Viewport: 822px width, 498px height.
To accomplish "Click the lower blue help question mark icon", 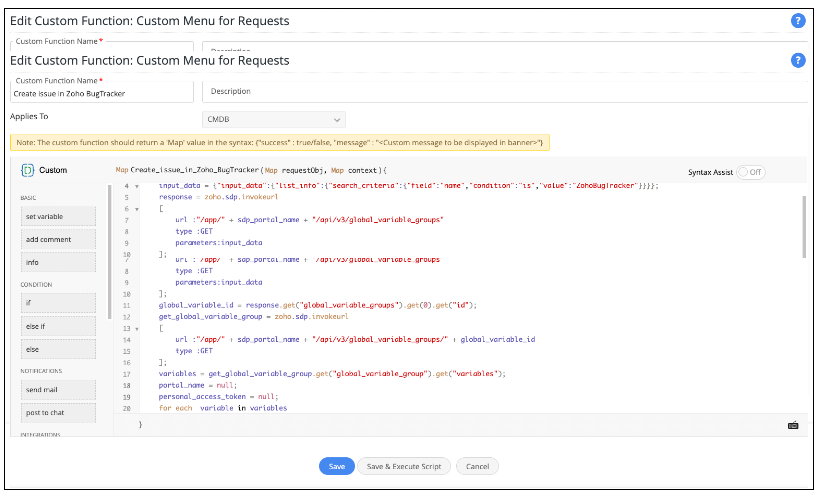I will pyautogui.click(x=798, y=60).
